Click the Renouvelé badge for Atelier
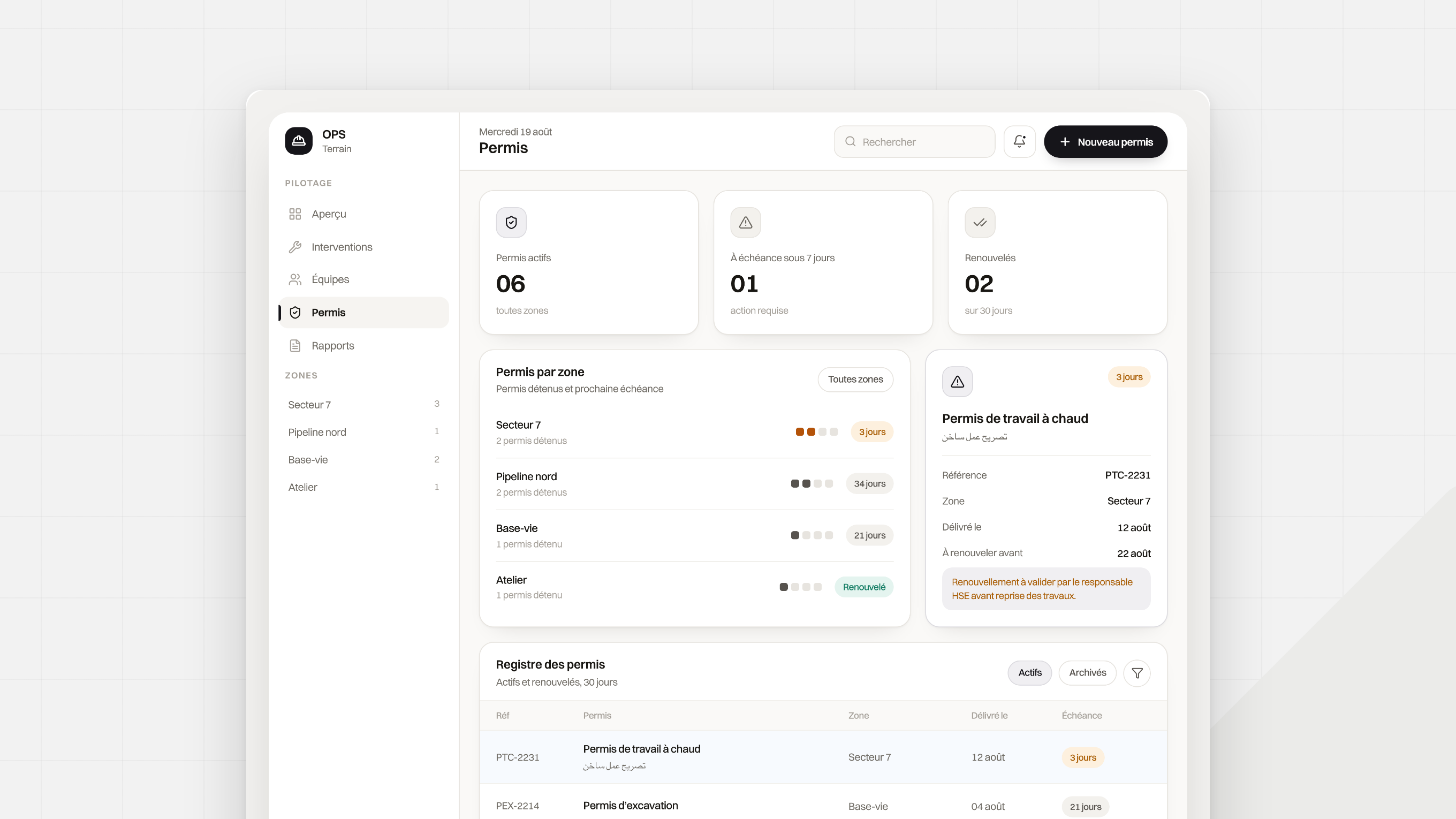This screenshot has width=1456, height=819. pyautogui.click(x=864, y=587)
